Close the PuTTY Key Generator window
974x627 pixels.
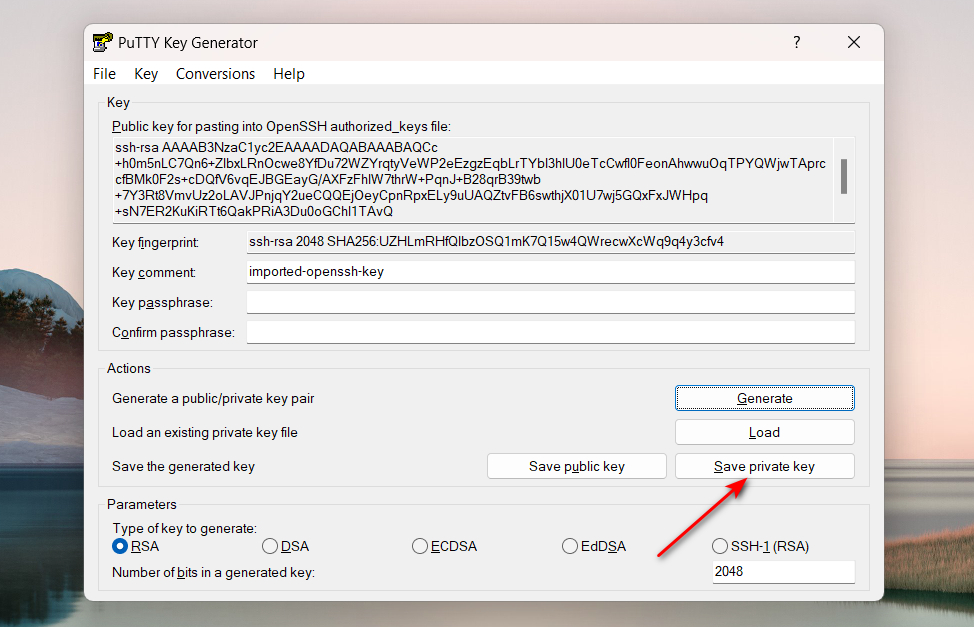[x=854, y=42]
